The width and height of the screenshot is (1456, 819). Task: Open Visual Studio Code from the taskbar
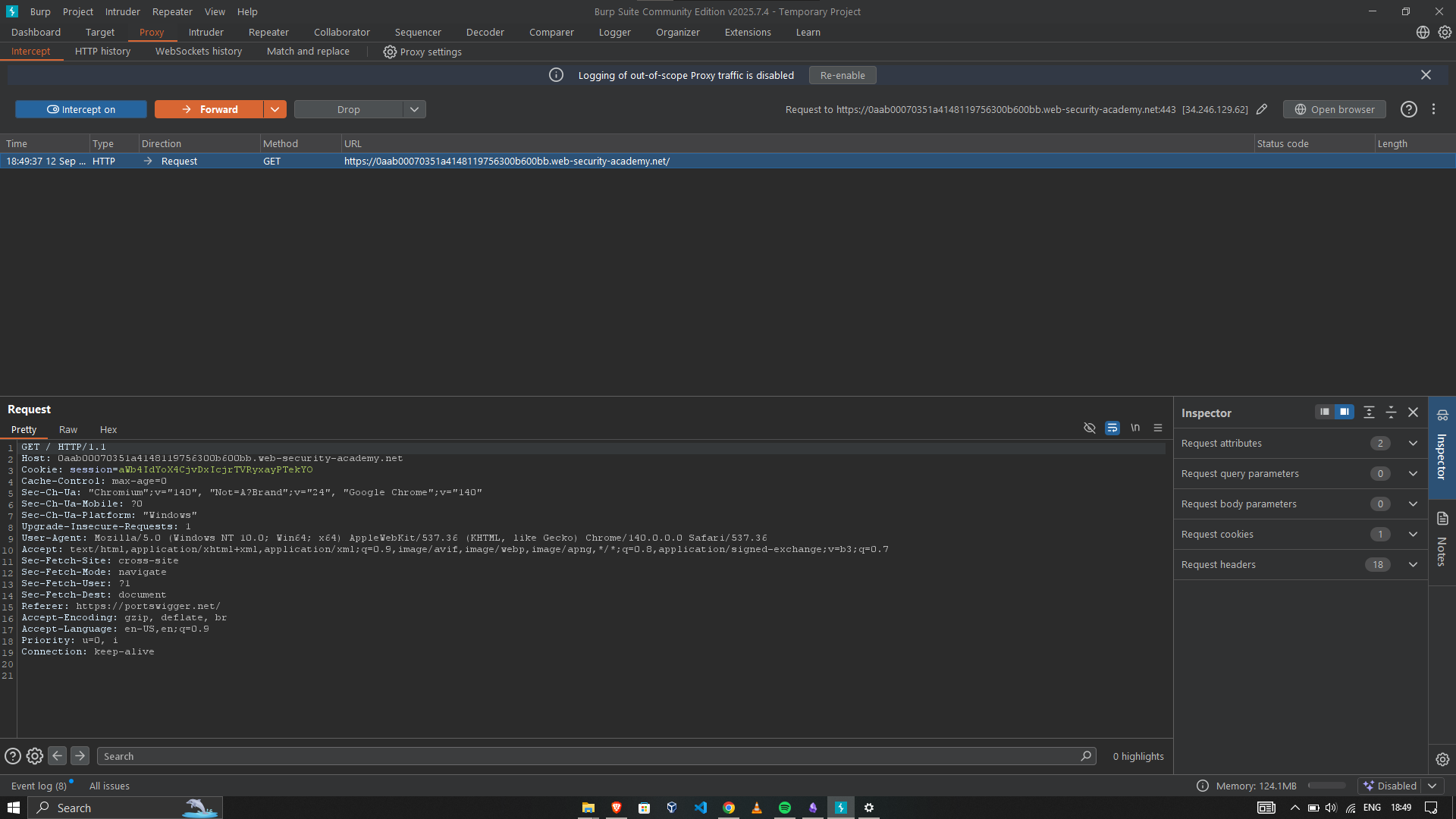pyautogui.click(x=701, y=808)
